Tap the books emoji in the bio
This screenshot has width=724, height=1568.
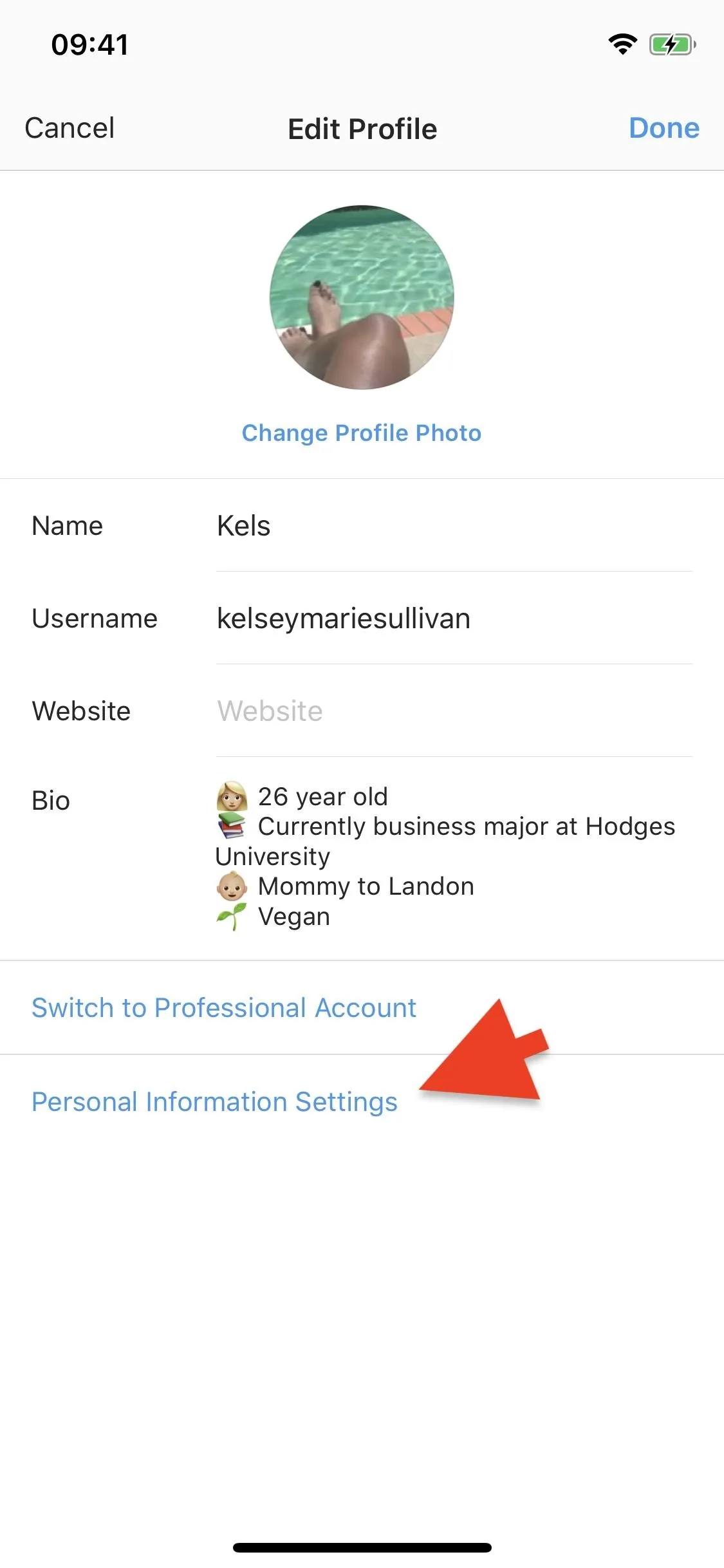(x=232, y=826)
